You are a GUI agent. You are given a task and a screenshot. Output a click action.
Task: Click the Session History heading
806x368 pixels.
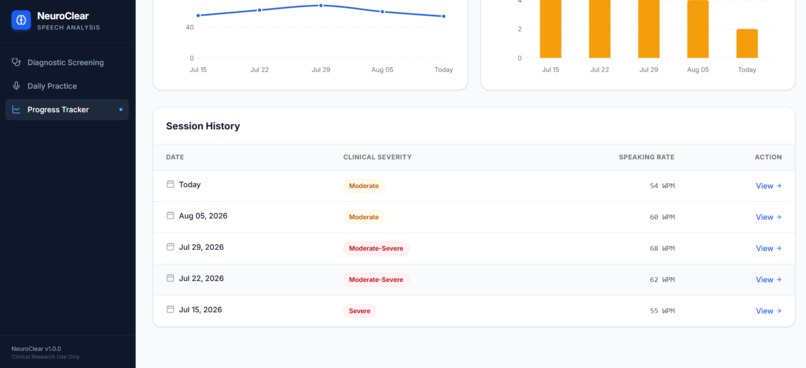tap(203, 126)
